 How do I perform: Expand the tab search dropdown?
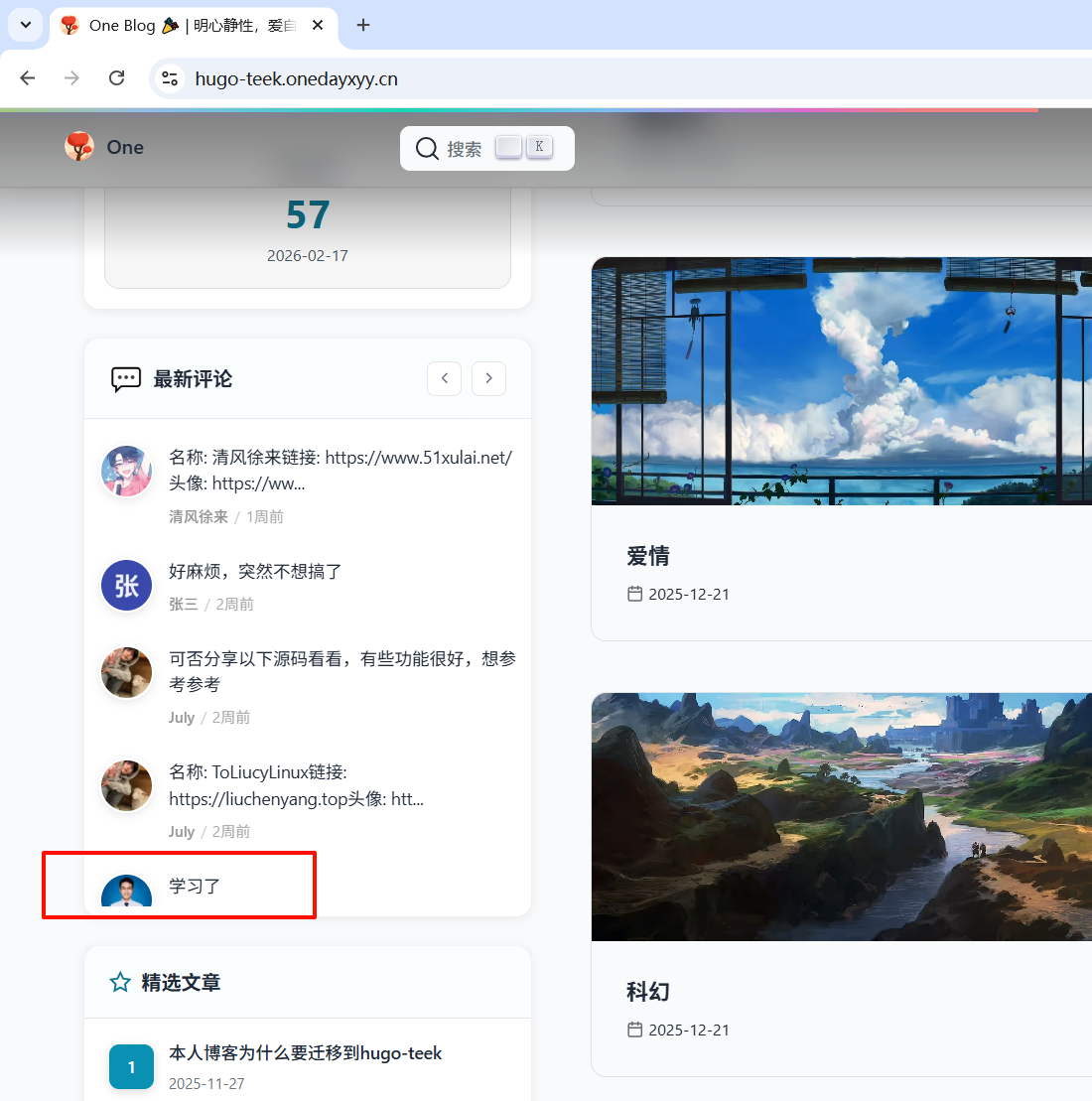[26, 25]
